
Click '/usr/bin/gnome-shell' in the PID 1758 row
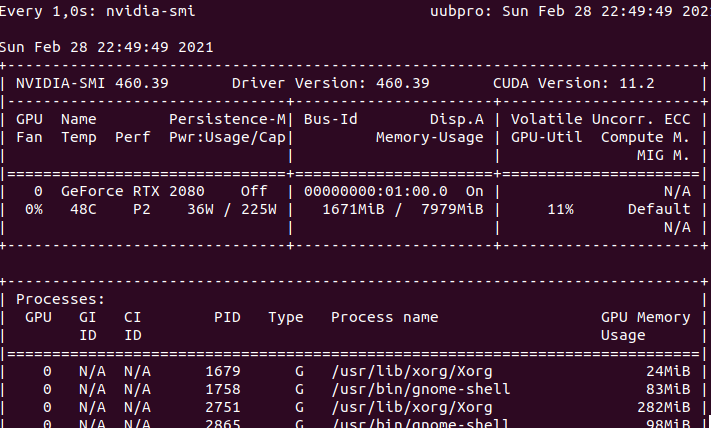(421, 389)
